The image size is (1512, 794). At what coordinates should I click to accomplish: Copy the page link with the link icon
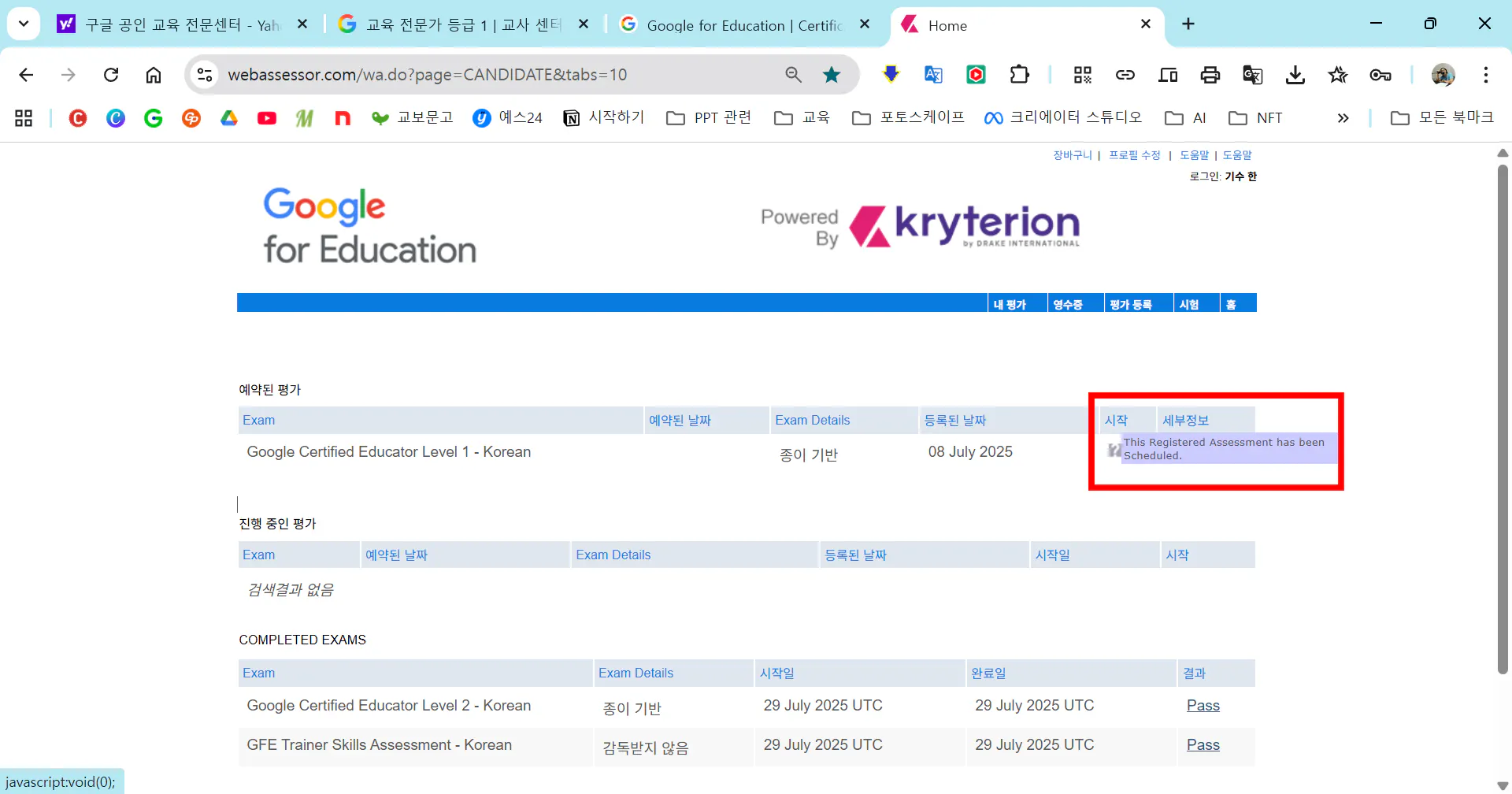click(1125, 75)
